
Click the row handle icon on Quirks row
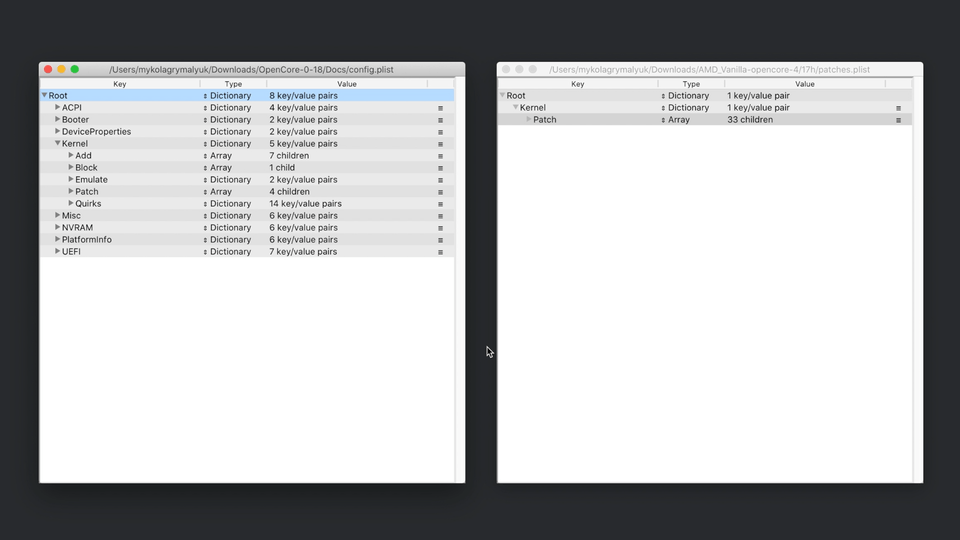440,204
